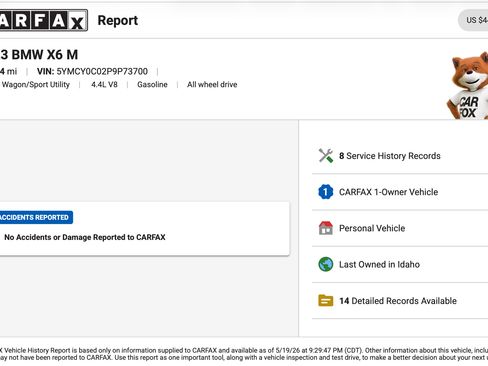Click the Gasoline fuel label
The width and height of the screenshot is (488, 366).
click(x=152, y=85)
